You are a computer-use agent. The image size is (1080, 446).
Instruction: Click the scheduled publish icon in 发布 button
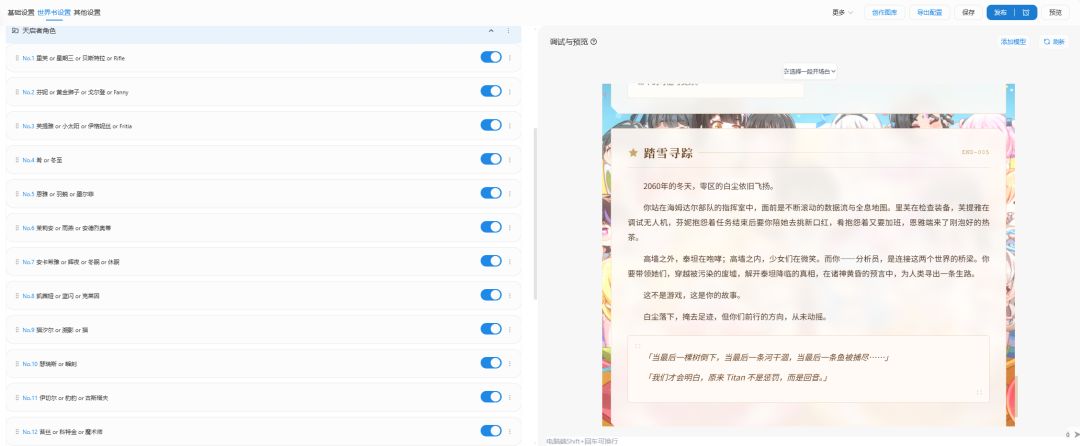pos(1026,12)
